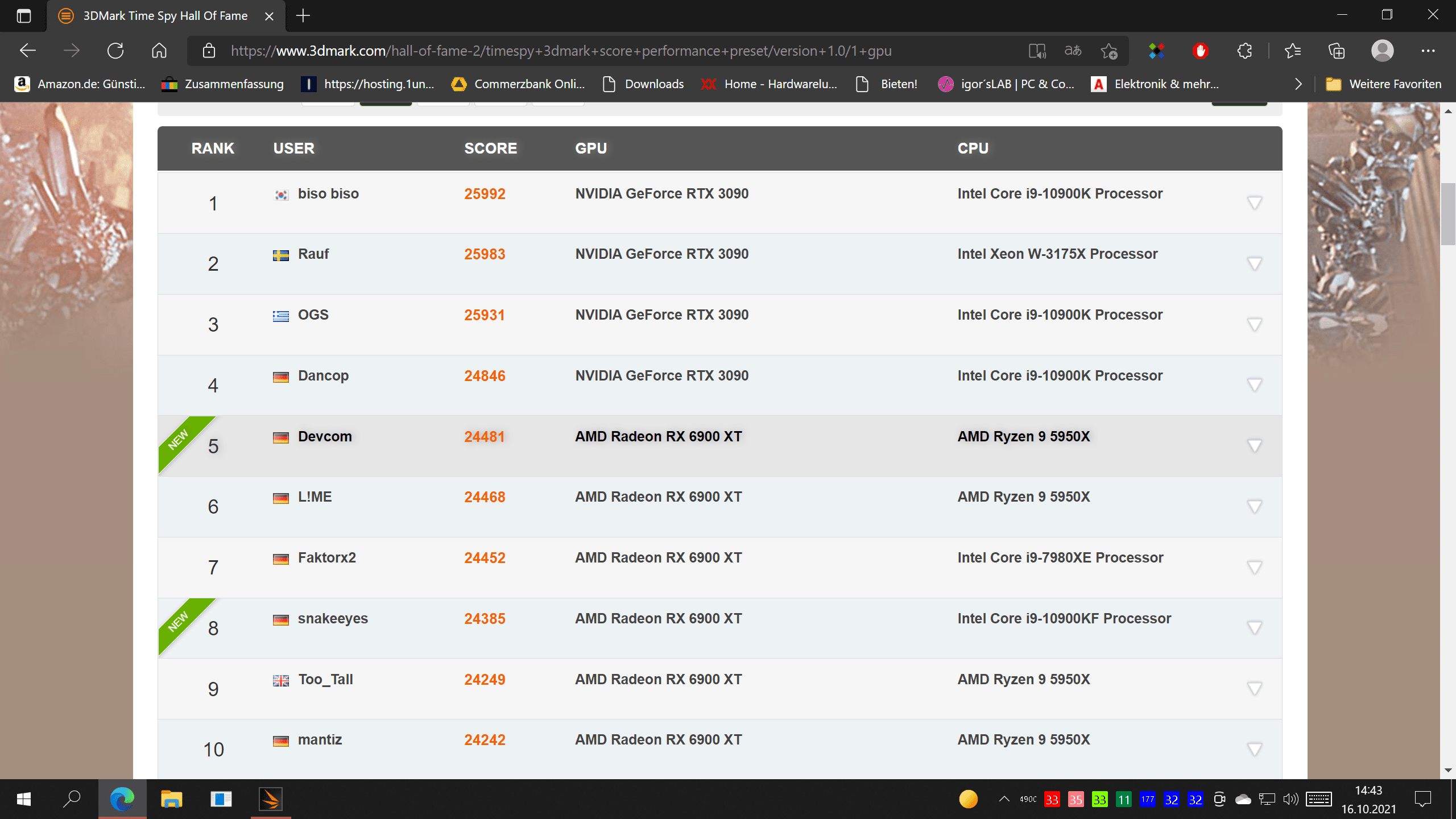1456x819 pixels.
Task: Click the SCORE column header
Action: click(490, 148)
